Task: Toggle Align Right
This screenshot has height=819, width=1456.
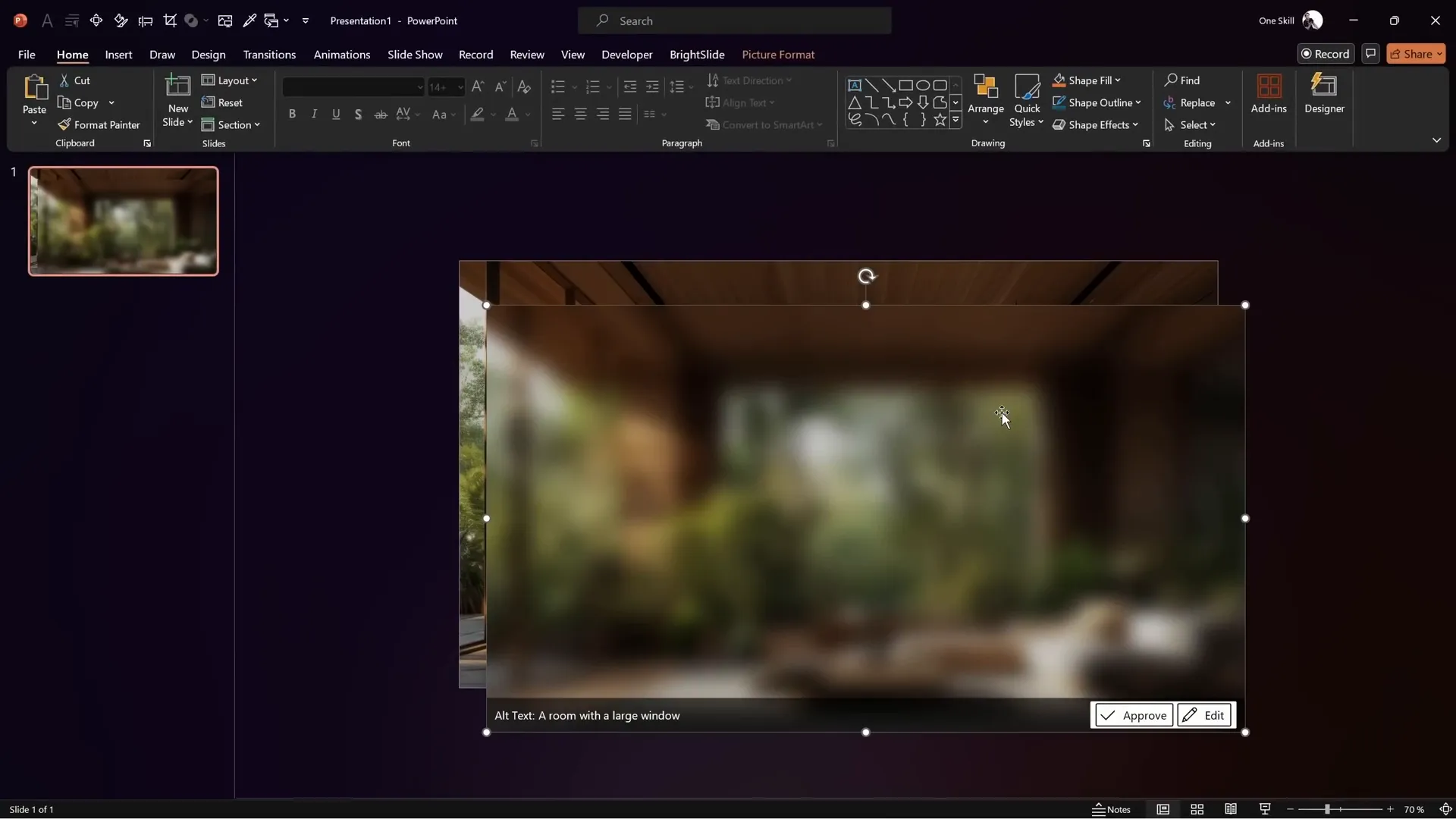Action: [x=603, y=115]
